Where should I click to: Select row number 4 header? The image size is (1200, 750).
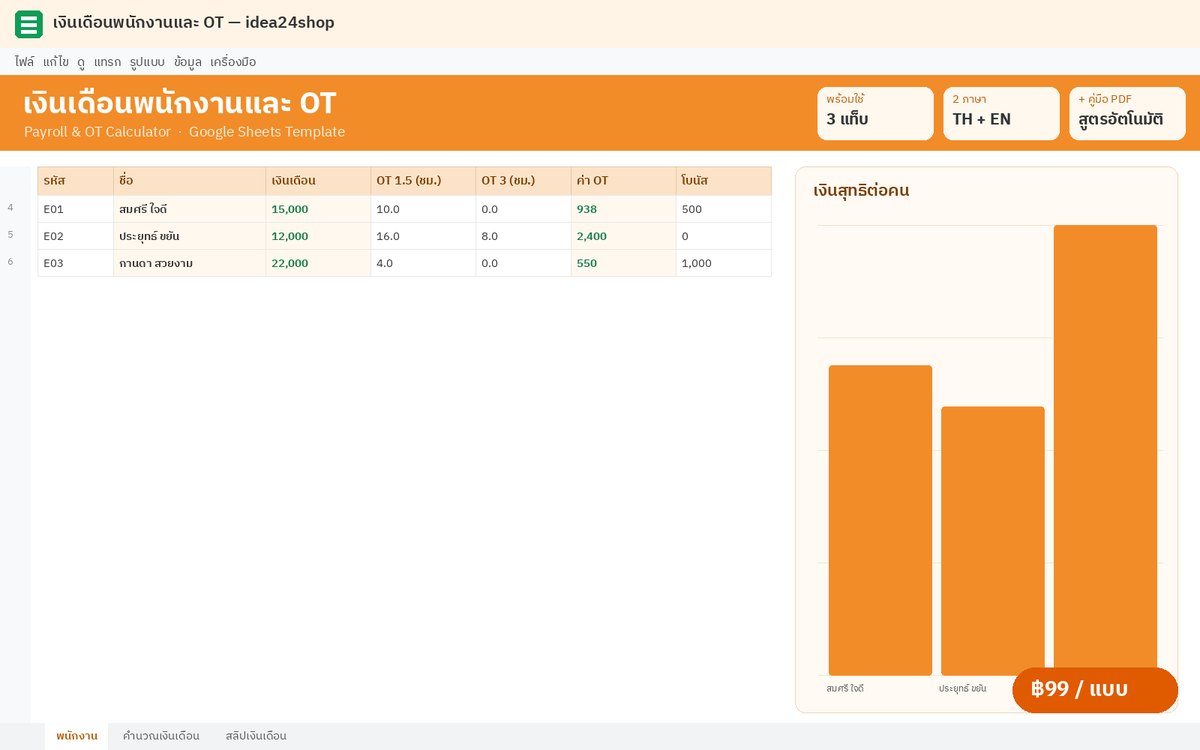[x=11, y=208]
